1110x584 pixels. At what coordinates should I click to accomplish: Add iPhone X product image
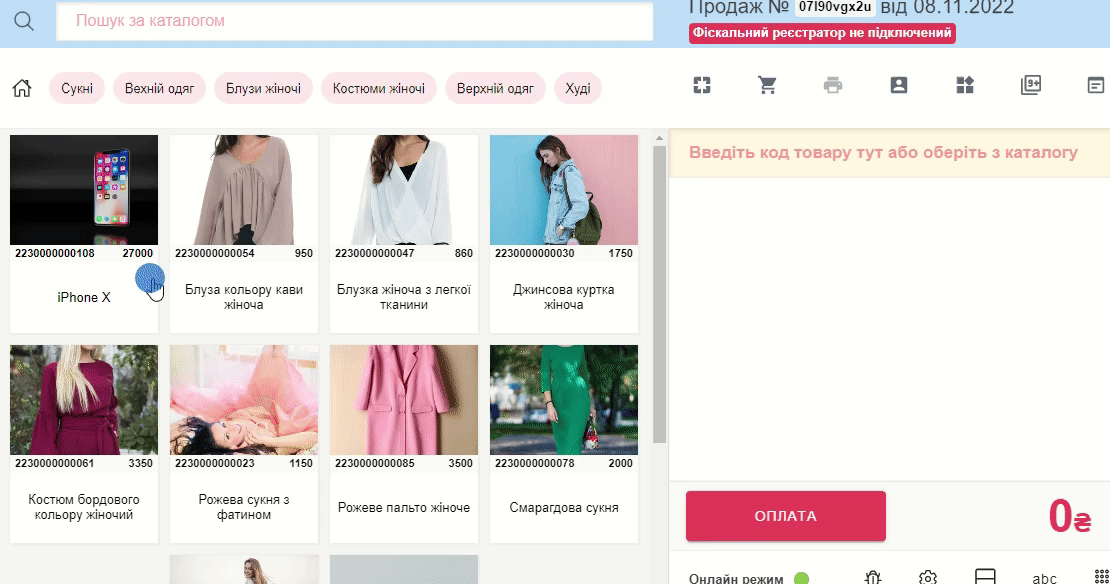pyautogui.click(x=84, y=190)
